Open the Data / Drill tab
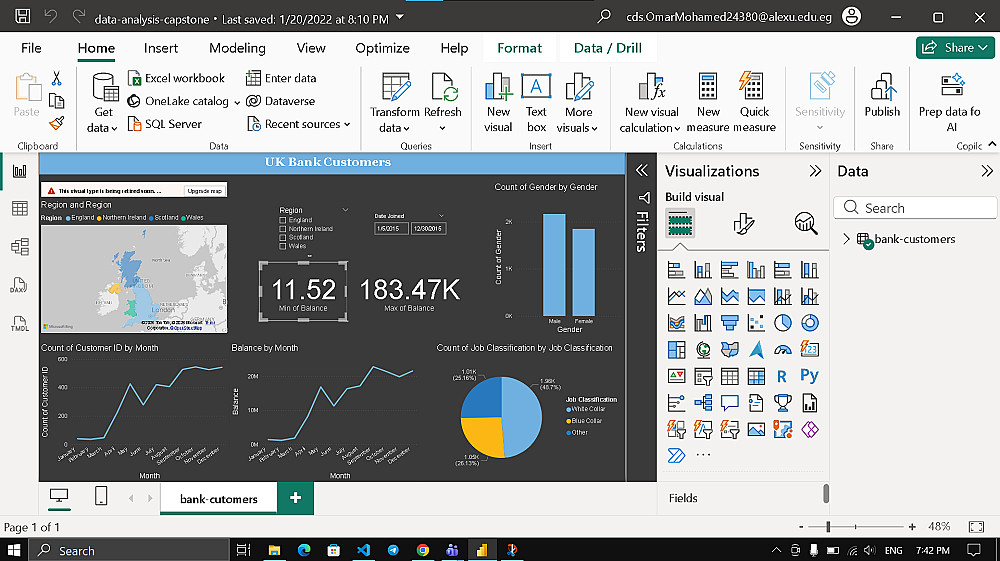This screenshot has width=1000, height=561. click(x=607, y=48)
